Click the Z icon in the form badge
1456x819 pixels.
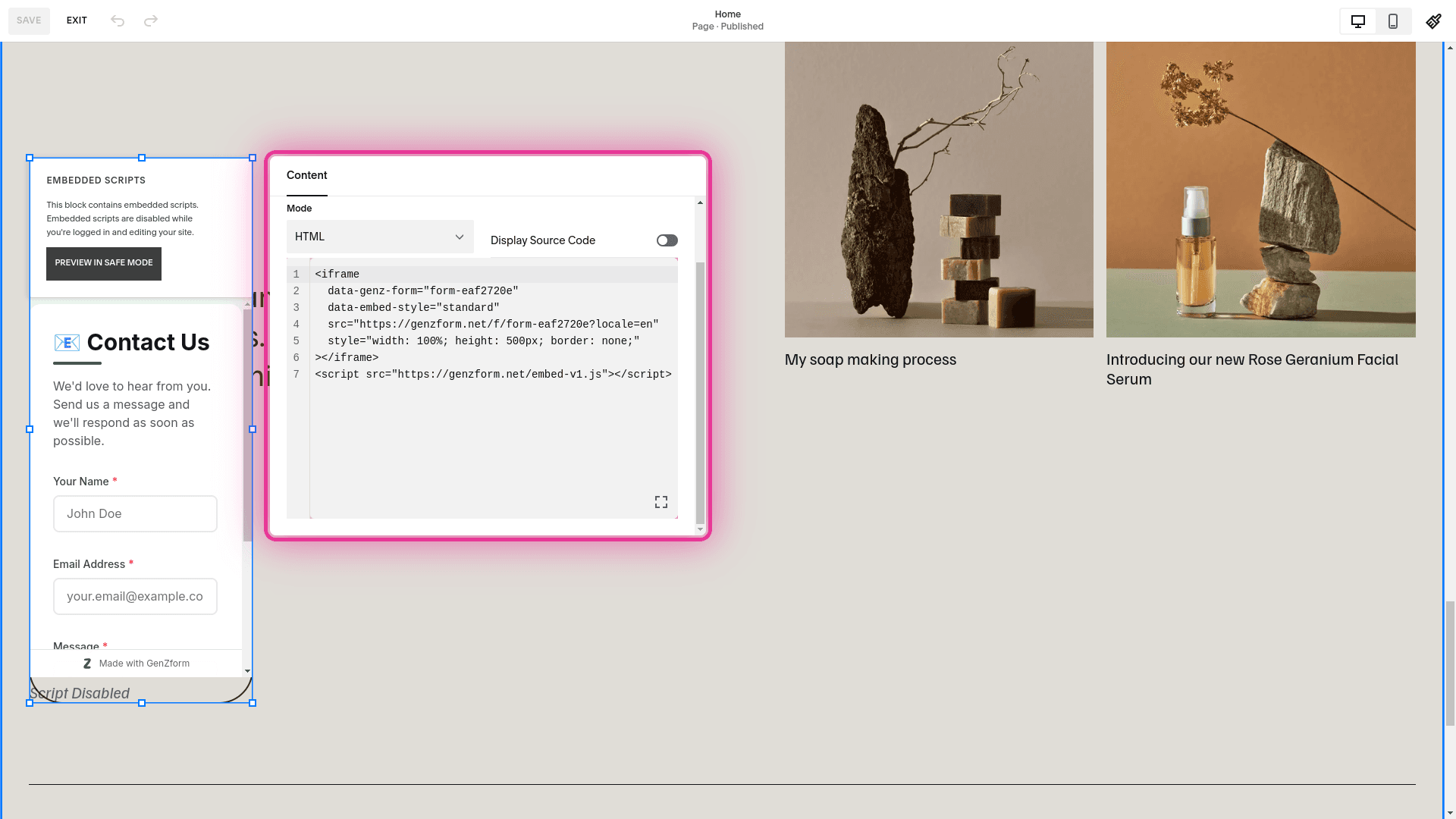(x=87, y=663)
